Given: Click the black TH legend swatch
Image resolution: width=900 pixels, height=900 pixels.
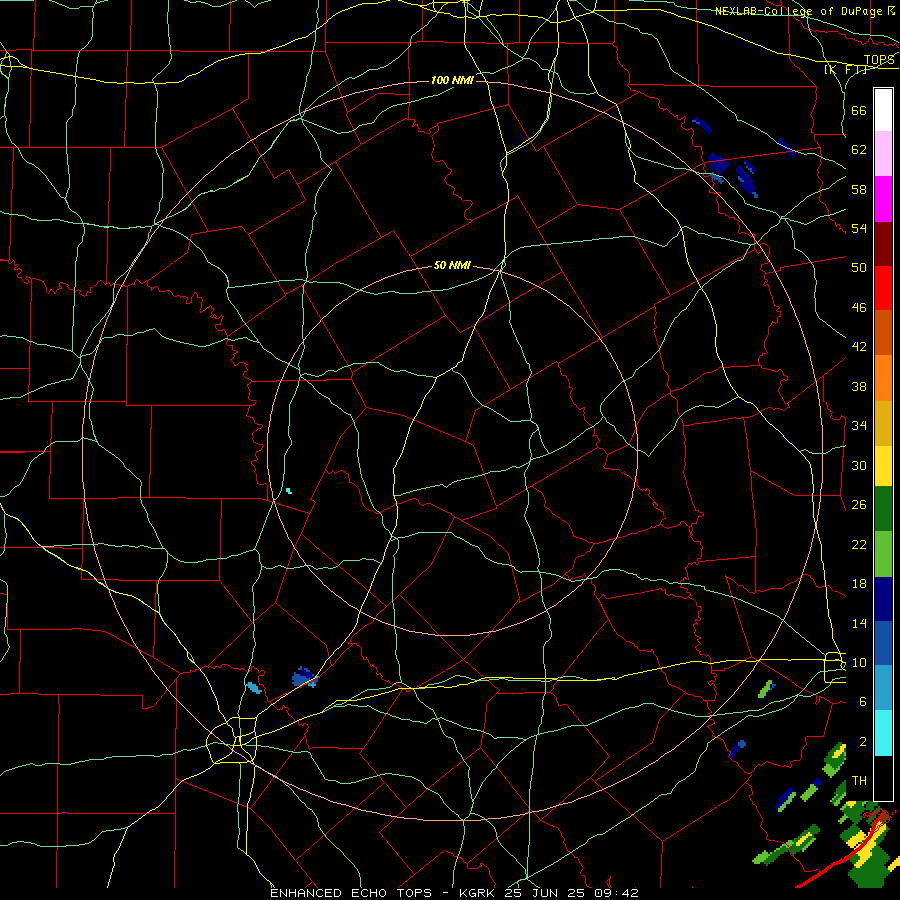Looking at the screenshot, I should (883, 777).
